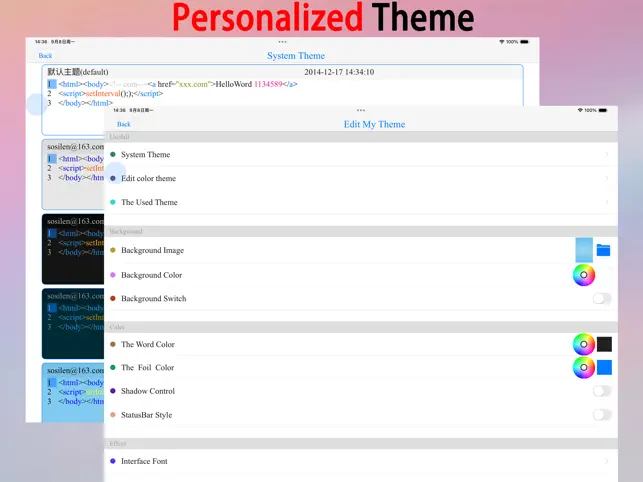Select Shadow Control row label
Screen dimensions: 643x482
point(148,391)
